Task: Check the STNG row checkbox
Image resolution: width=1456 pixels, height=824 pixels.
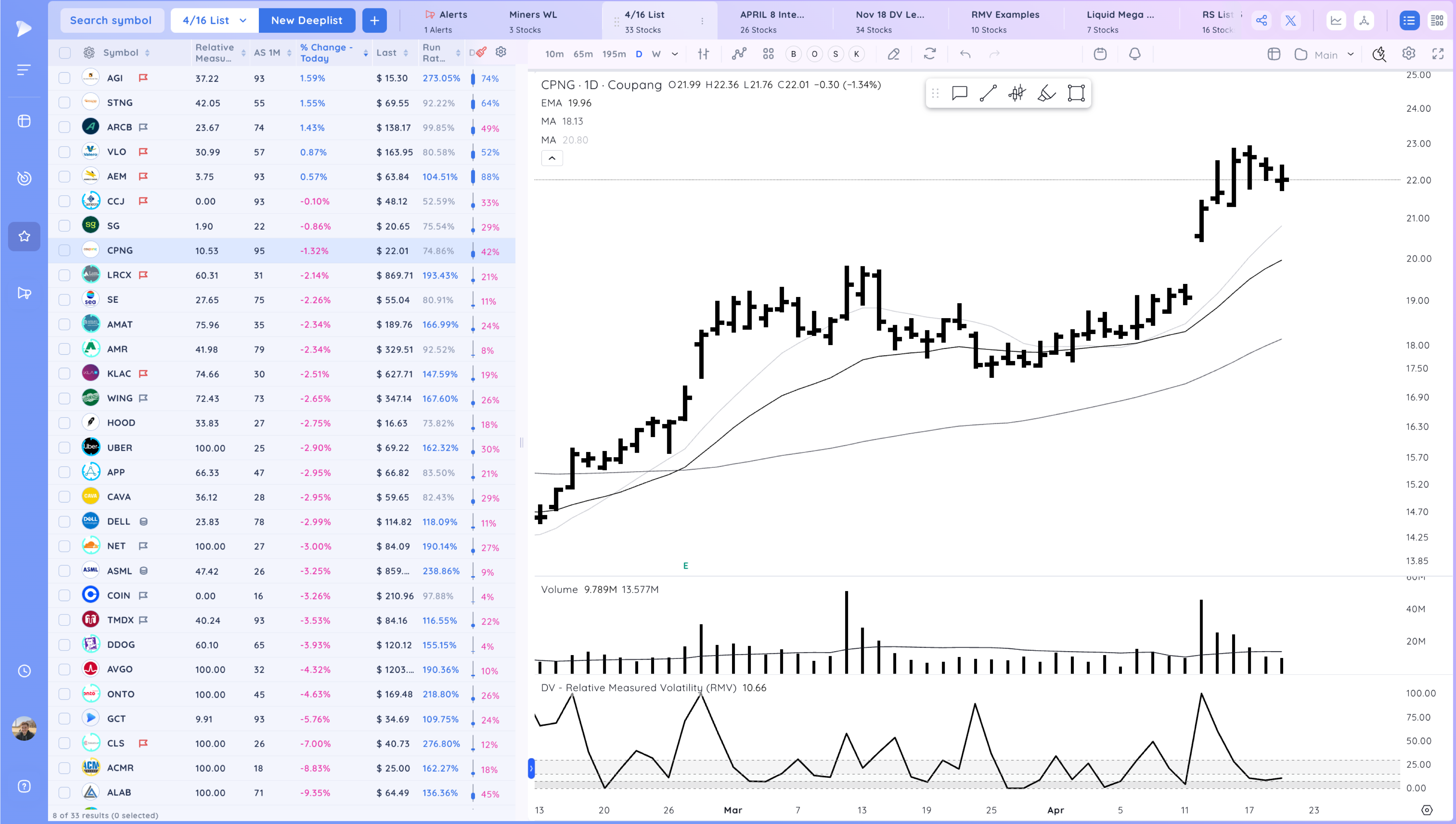Action: point(64,102)
